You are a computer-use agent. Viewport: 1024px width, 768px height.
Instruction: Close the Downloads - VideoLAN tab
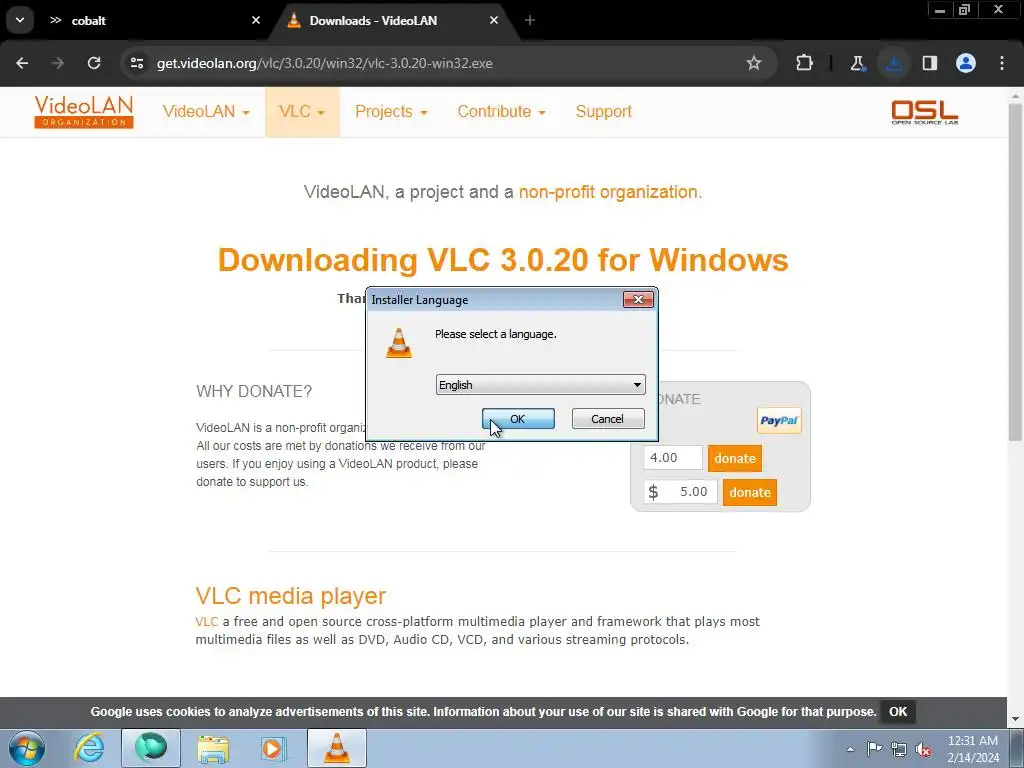(494, 20)
